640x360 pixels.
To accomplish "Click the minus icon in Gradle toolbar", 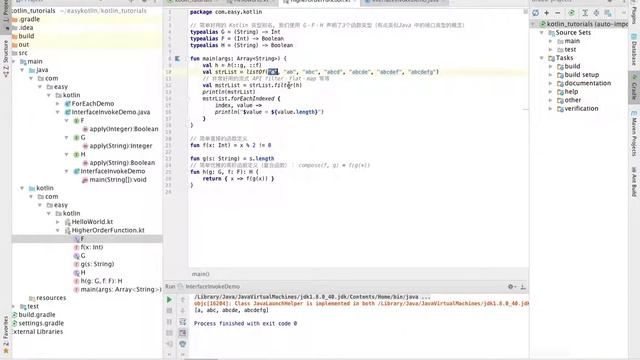I will coord(558,13).
